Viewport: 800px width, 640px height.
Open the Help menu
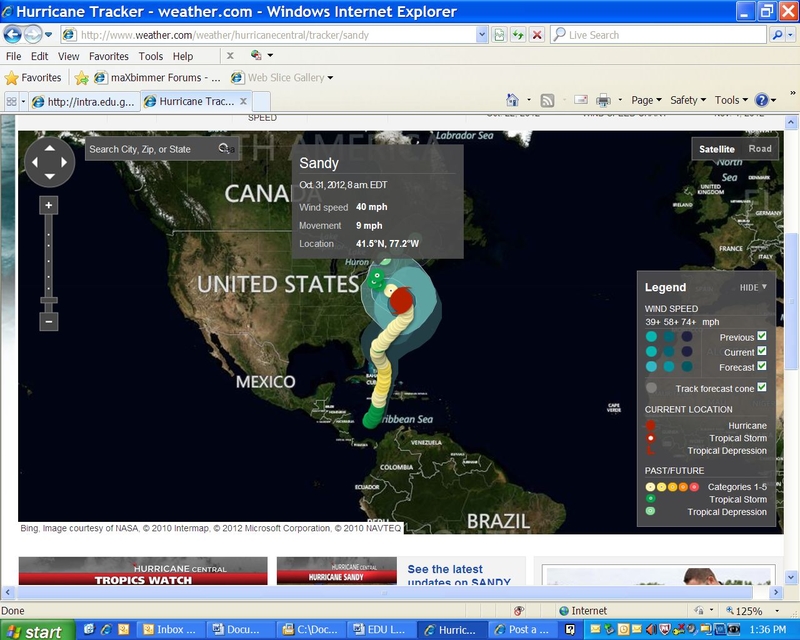point(183,56)
